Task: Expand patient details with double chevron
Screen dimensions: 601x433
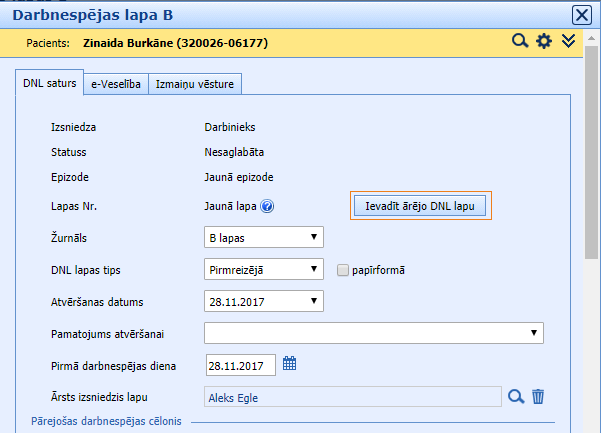Action: pos(569,41)
